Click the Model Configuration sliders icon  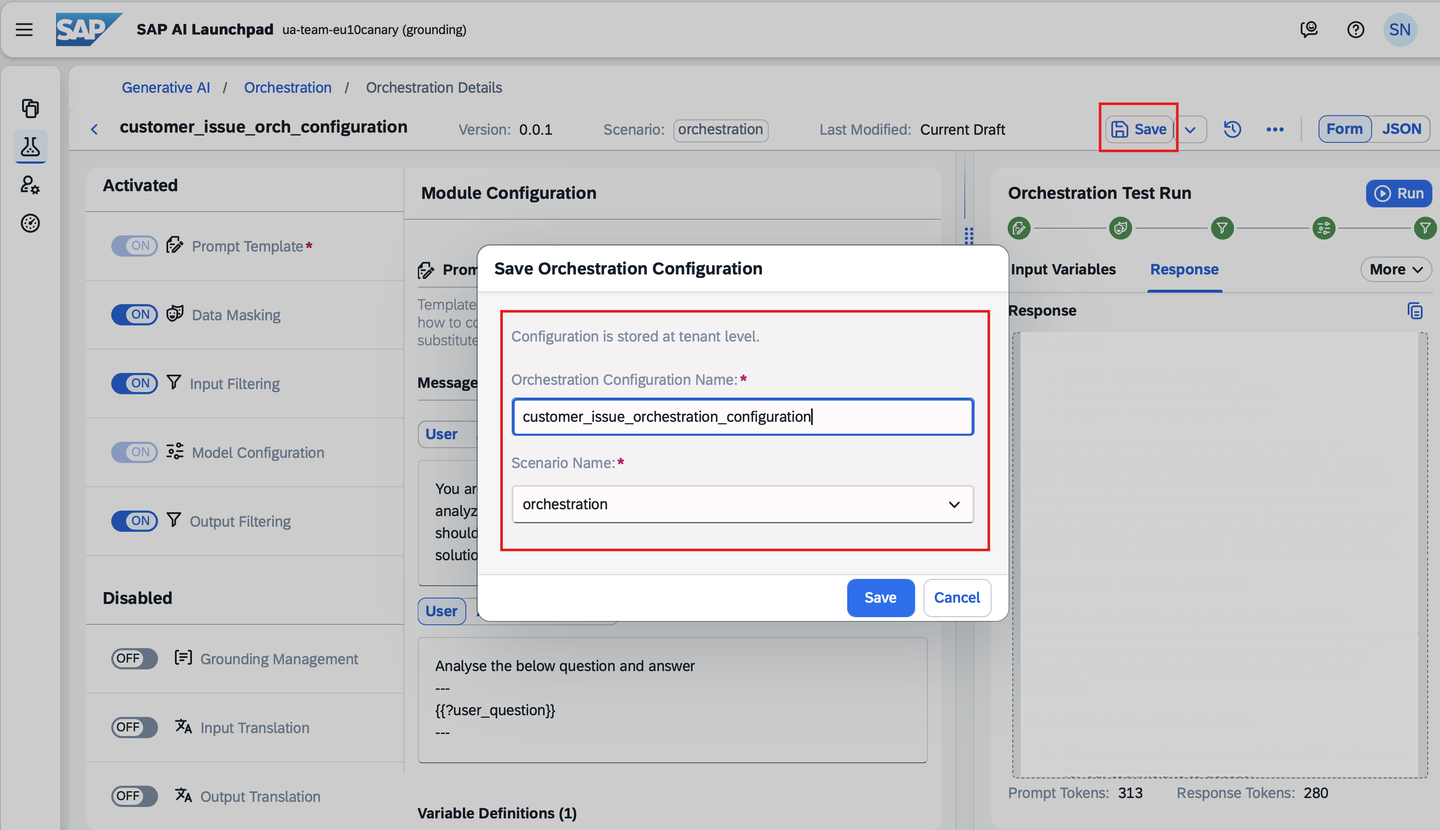point(175,452)
